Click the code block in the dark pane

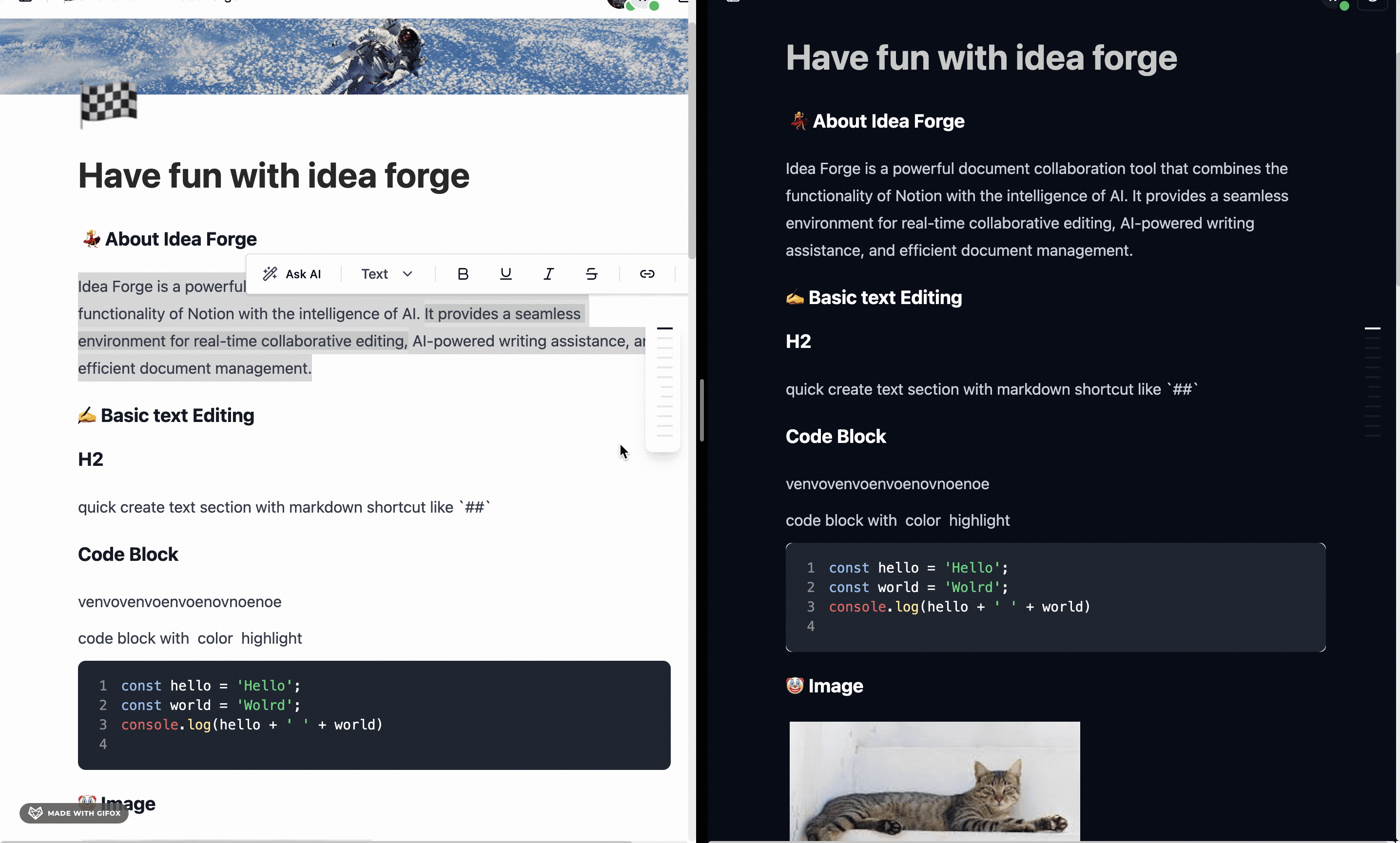click(1055, 597)
